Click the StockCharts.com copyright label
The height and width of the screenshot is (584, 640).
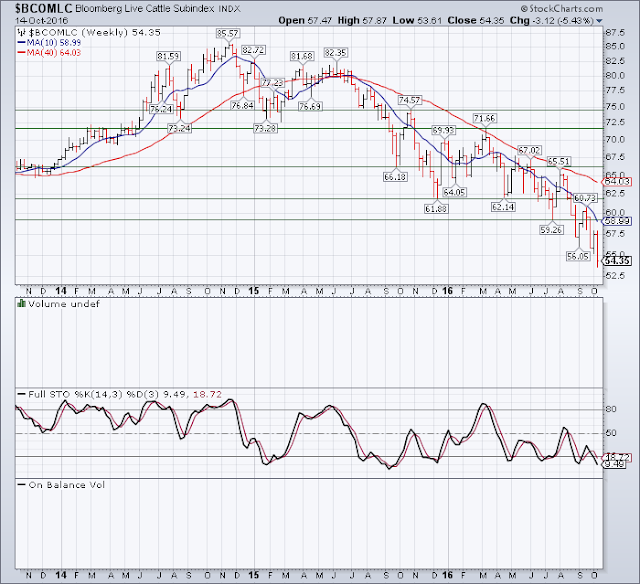pyautogui.click(x=562, y=9)
